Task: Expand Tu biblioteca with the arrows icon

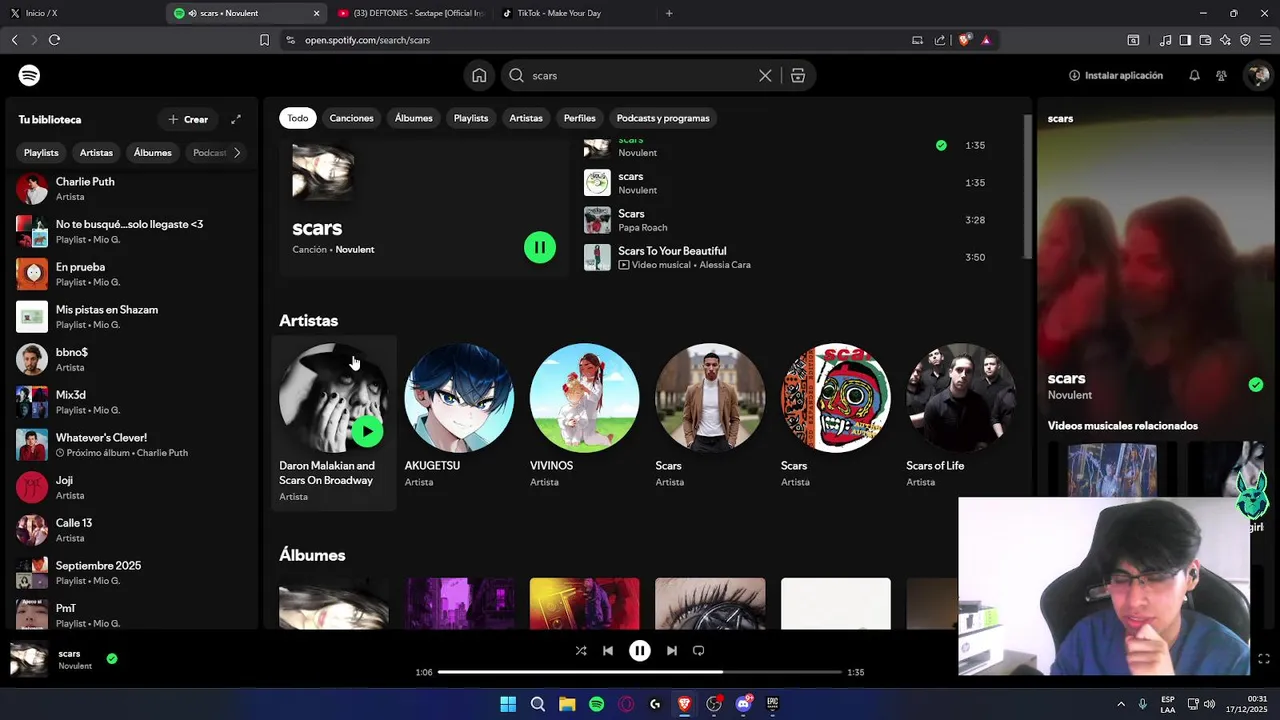Action: pyautogui.click(x=236, y=119)
